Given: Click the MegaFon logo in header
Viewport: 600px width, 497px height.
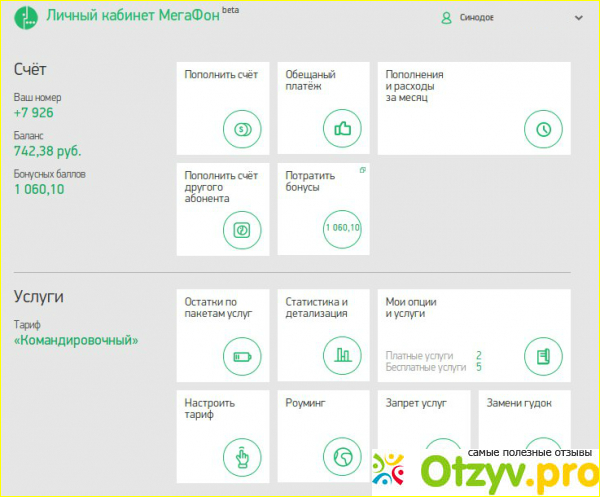Looking at the screenshot, I should point(26,19).
